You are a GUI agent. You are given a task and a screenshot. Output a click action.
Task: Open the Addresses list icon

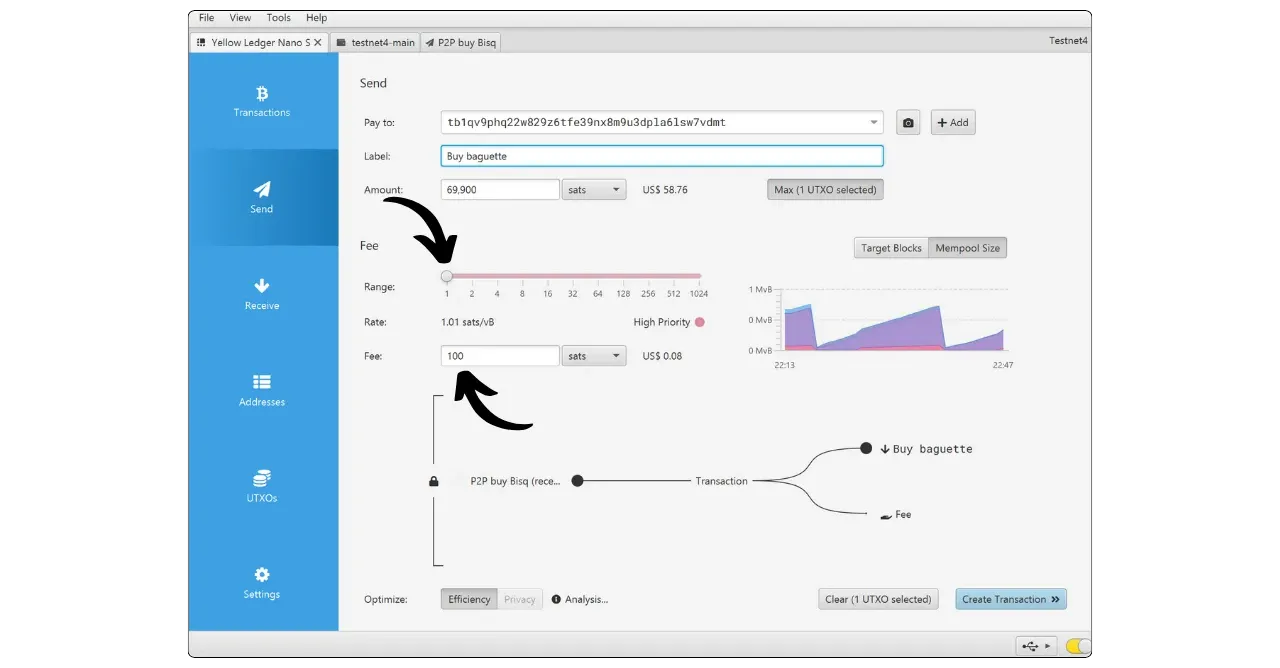(x=262, y=382)
